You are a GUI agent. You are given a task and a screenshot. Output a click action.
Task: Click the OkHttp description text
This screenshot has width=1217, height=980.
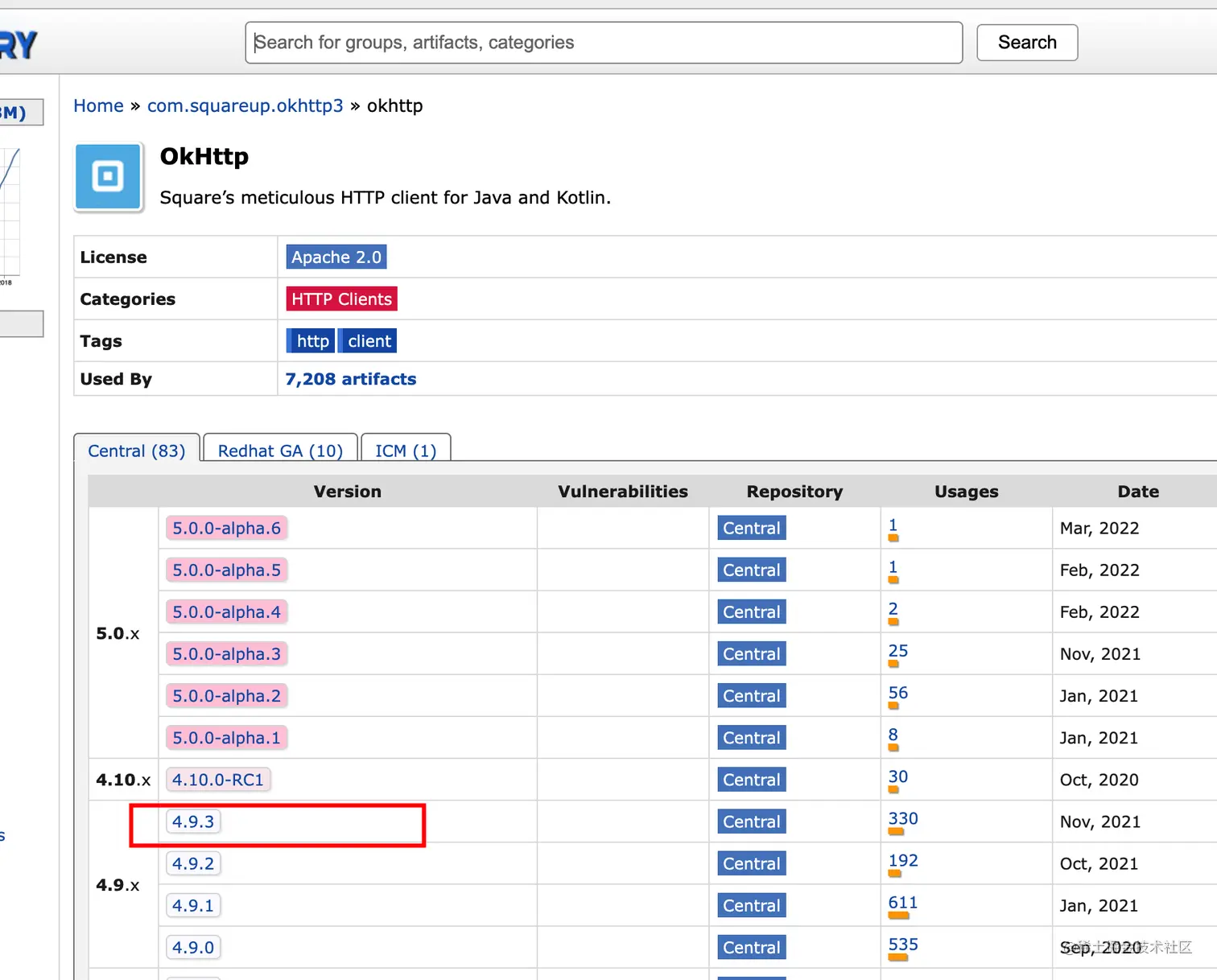pos(386,198)
